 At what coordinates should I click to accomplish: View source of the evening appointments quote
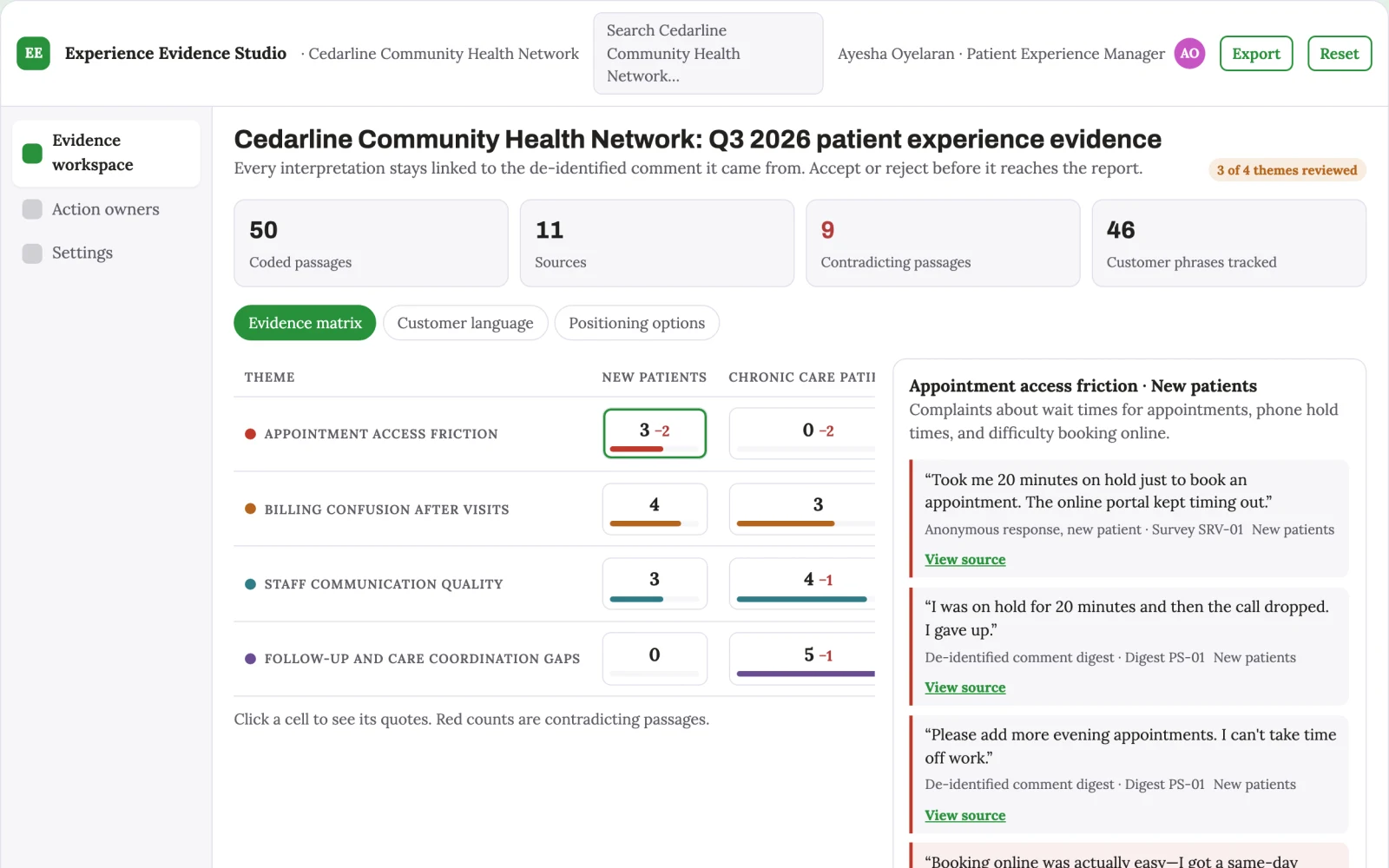pos(964,816)
